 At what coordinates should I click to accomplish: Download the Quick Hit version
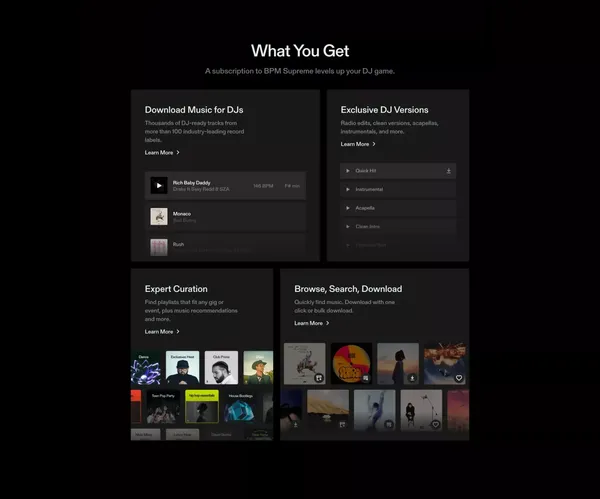pos(448,171)
